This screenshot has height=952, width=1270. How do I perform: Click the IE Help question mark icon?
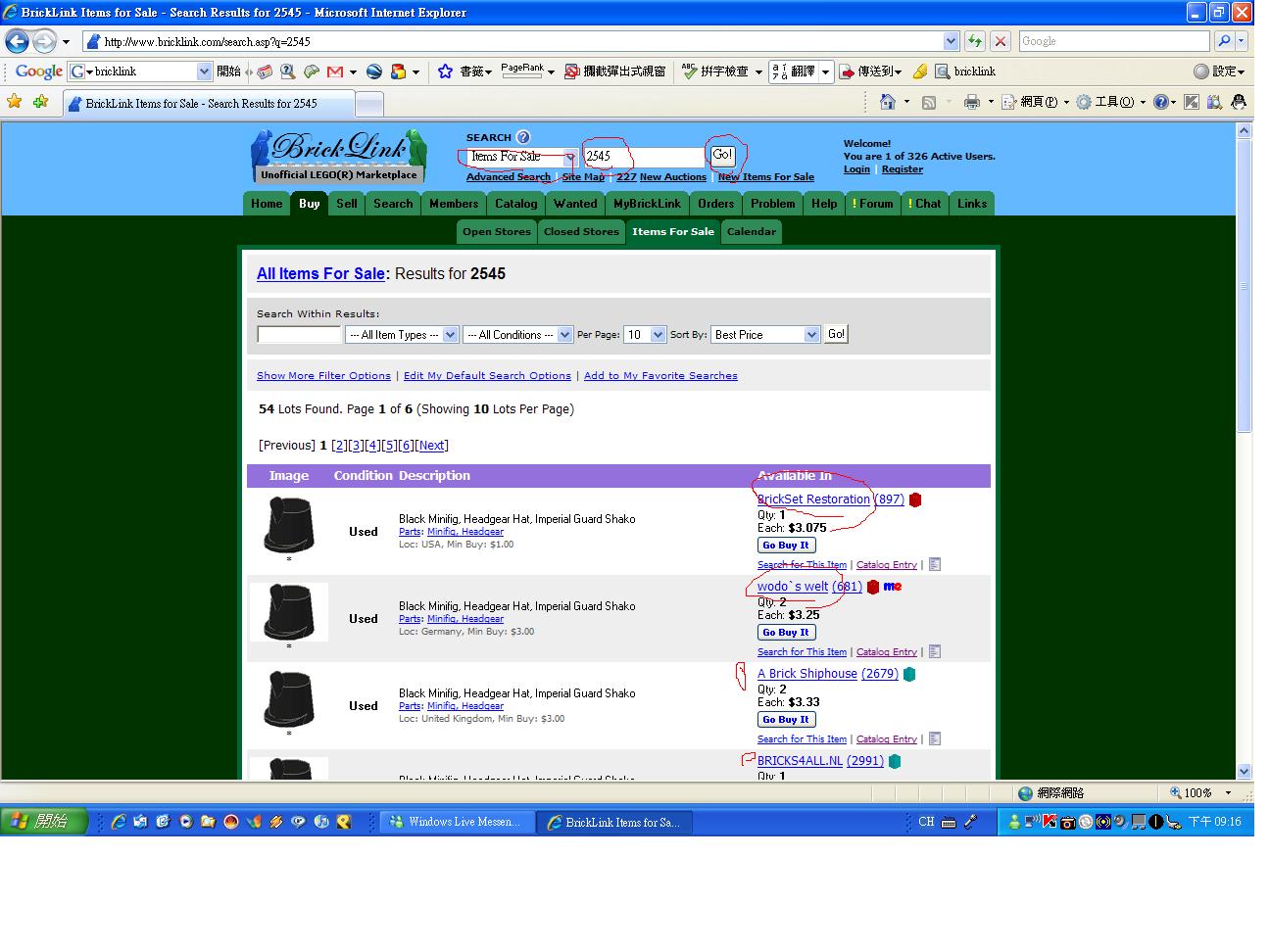tap(1161, 102)
